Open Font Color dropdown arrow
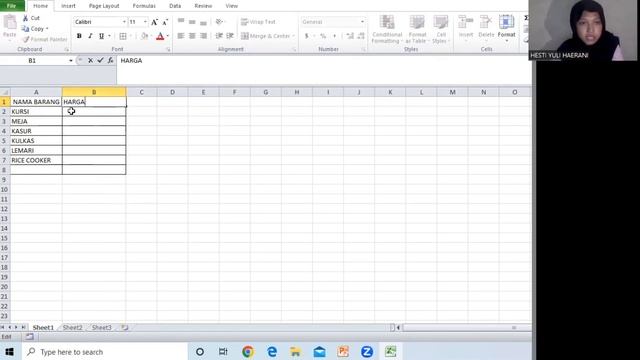The height and width of the screenshot is (360, 640). [x=167, y=36]
